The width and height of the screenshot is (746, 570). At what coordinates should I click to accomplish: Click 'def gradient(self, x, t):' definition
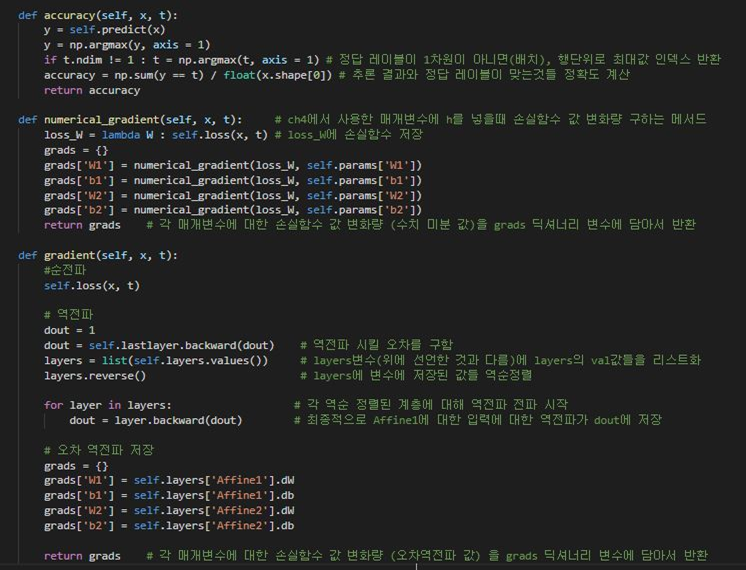98,256
